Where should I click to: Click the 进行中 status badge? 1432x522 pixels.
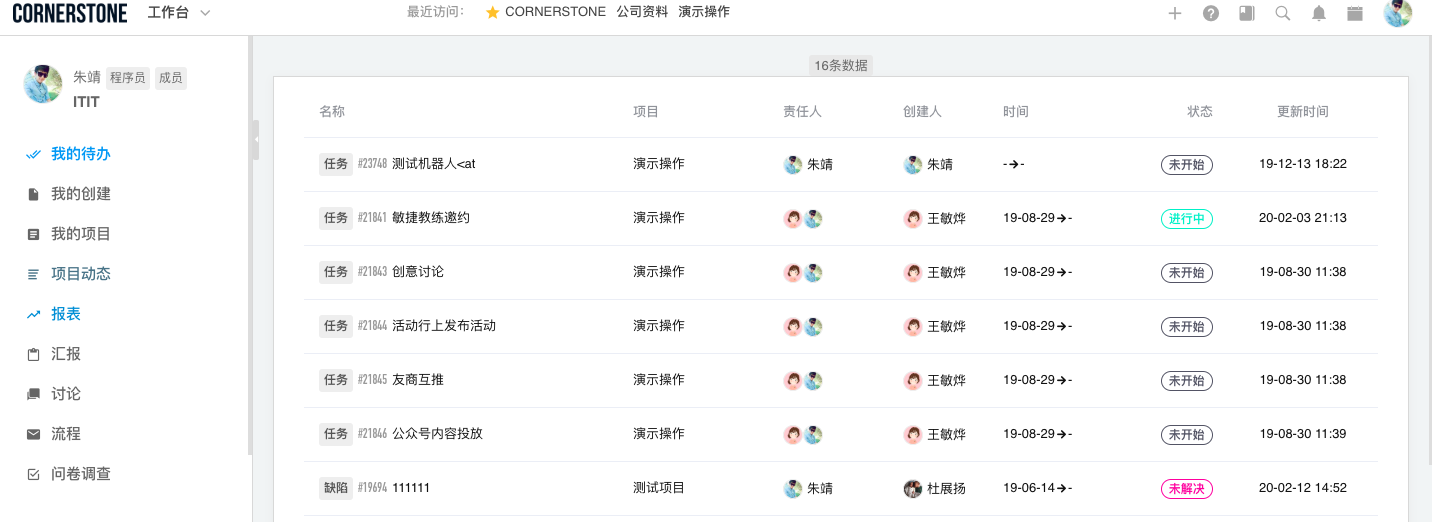pyautogui.click(x=1187, y=219)
